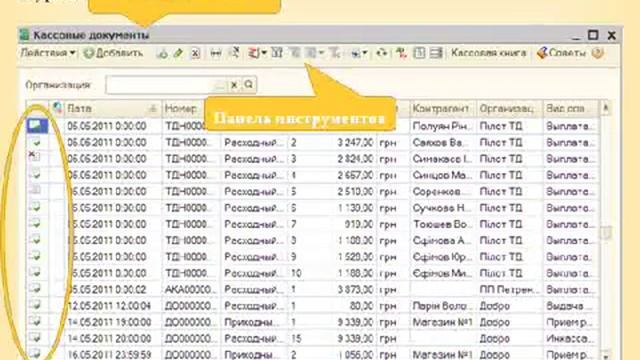This screenshot has width=640, height=360.
Task: Select the date 14.05.2011 19:00:00
Action: (109, 322)
